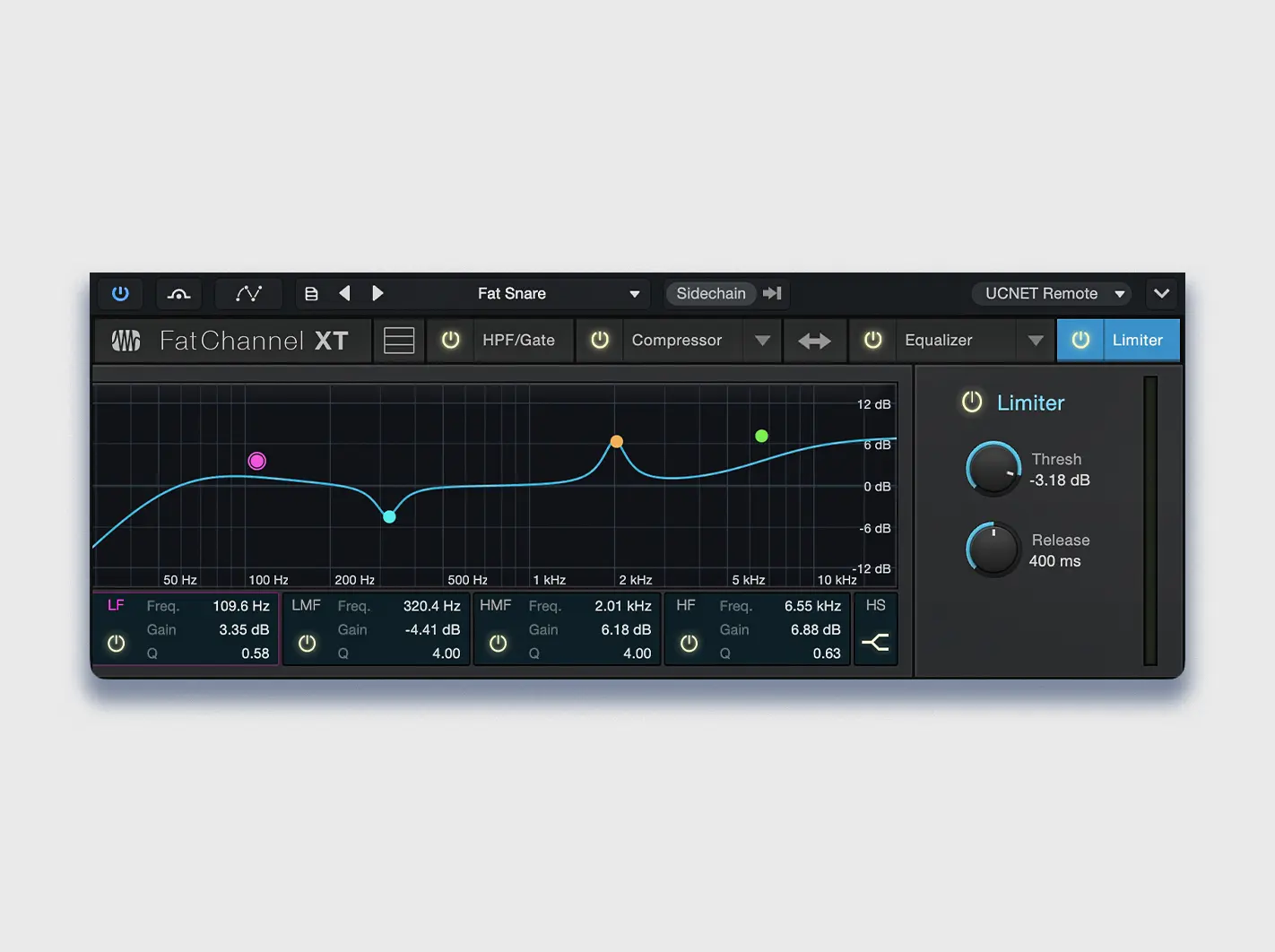Select the next preset arrow

tap(377, 293)
